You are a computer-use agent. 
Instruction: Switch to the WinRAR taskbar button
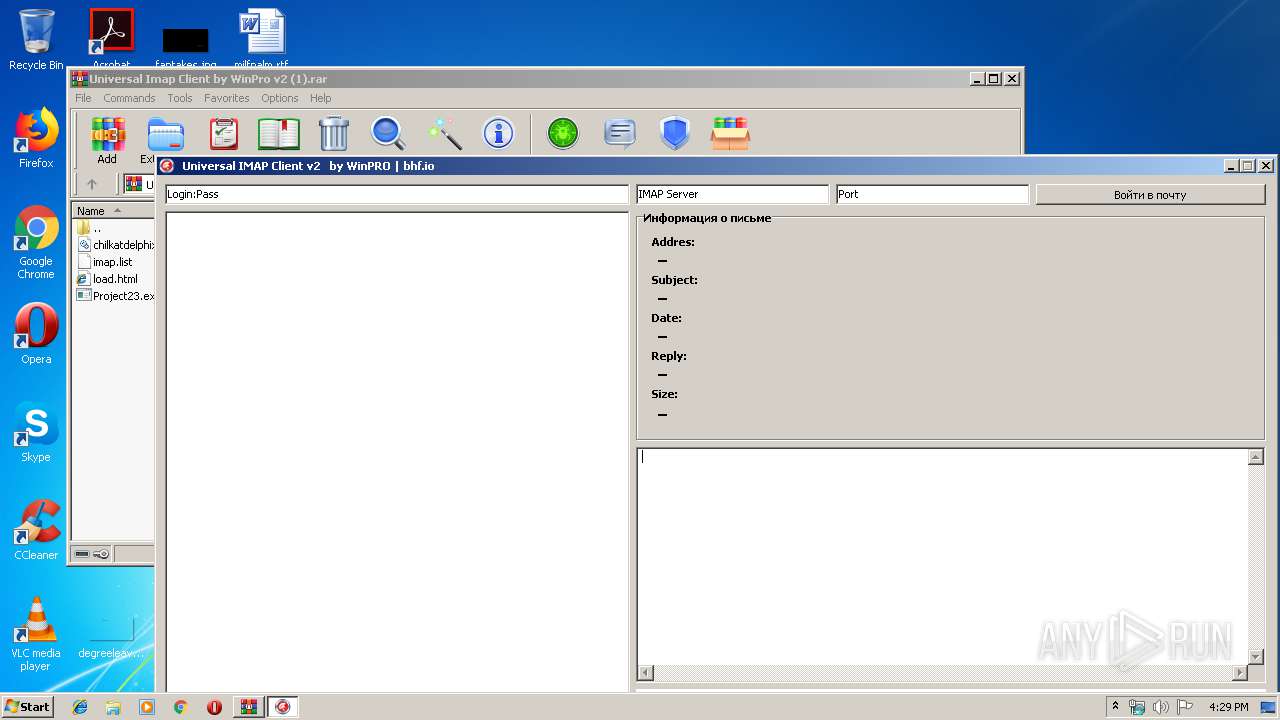click(x=248, y=707)
